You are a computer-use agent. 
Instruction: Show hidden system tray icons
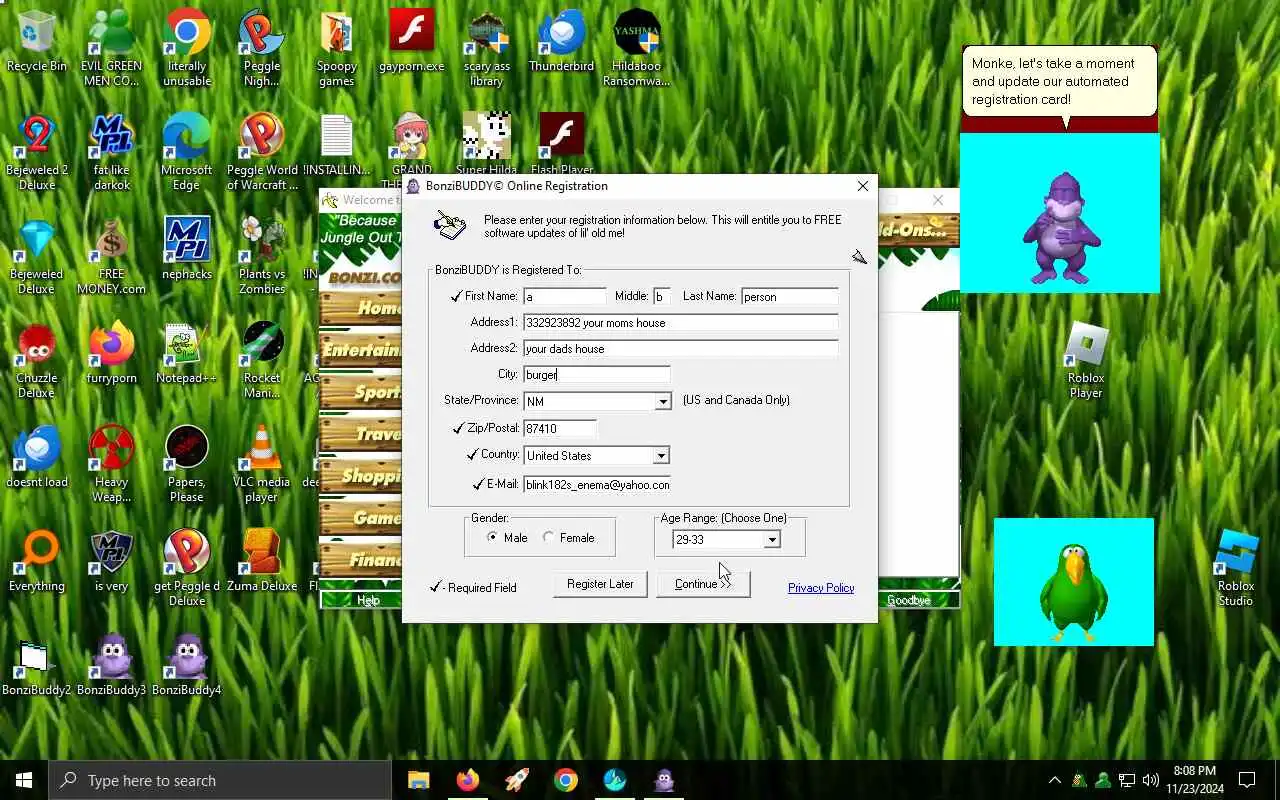1054,780
